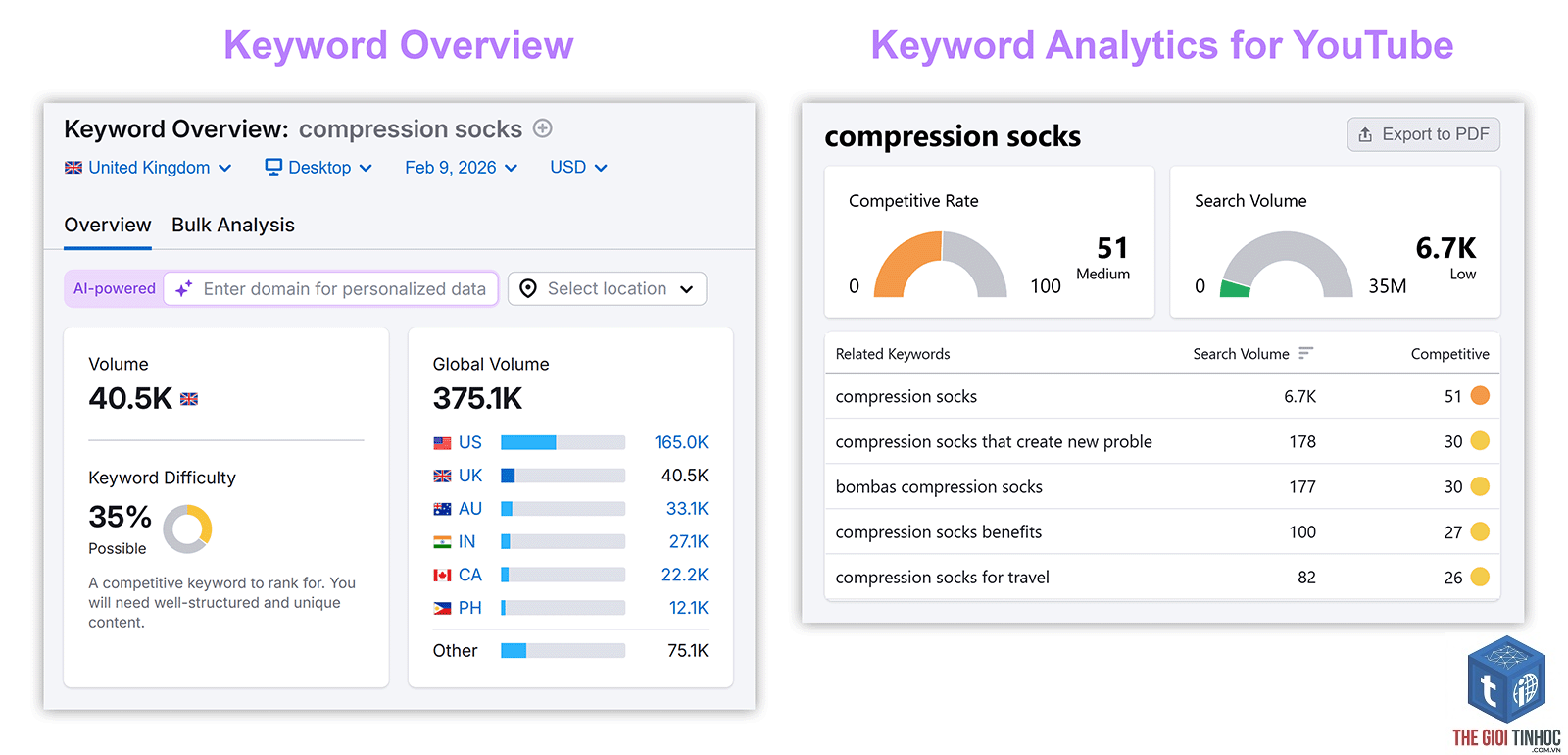Click the 178 search volume cell
1568x755 pixels.
click(1302, 441)
